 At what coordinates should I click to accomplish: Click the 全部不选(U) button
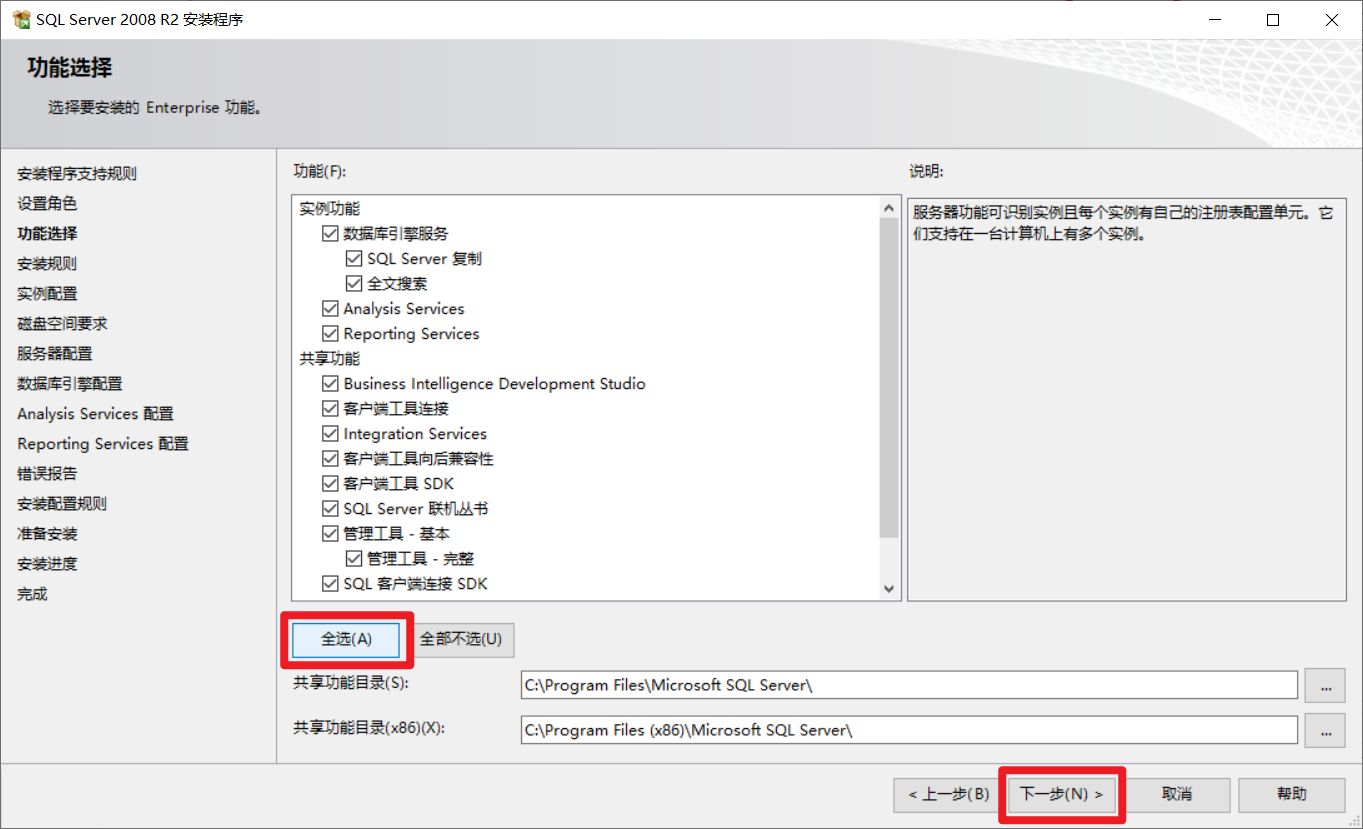pos(461,639)
